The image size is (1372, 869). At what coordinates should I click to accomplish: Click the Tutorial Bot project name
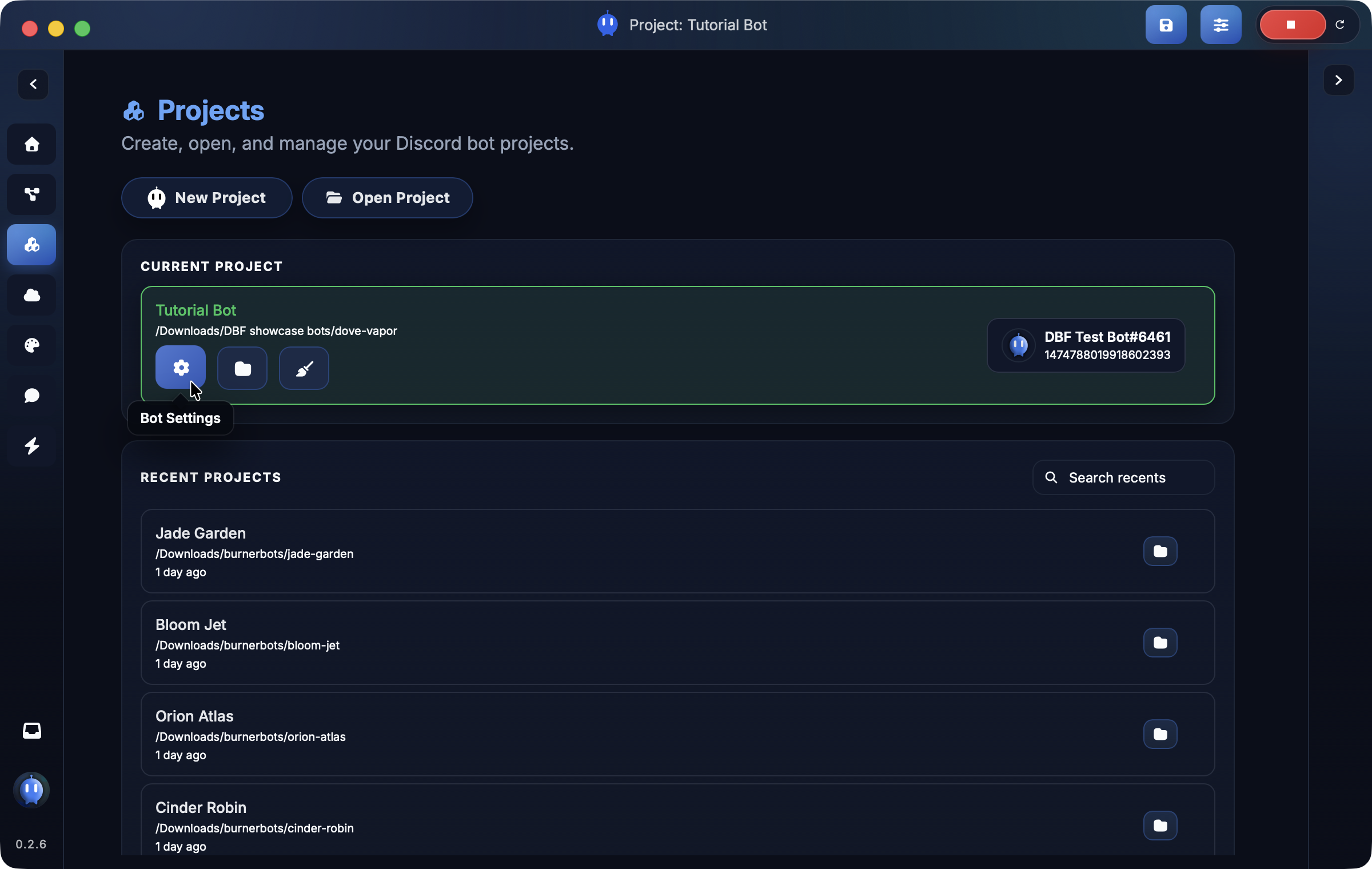pos(196,310)
